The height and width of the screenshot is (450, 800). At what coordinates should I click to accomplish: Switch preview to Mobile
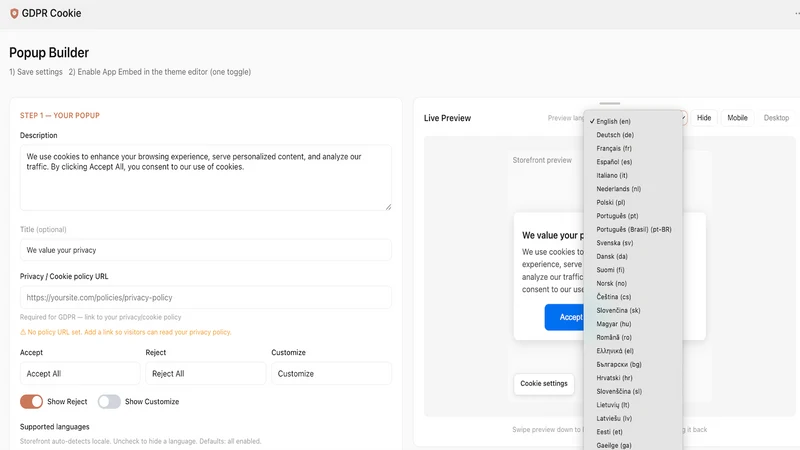[737, 118]
